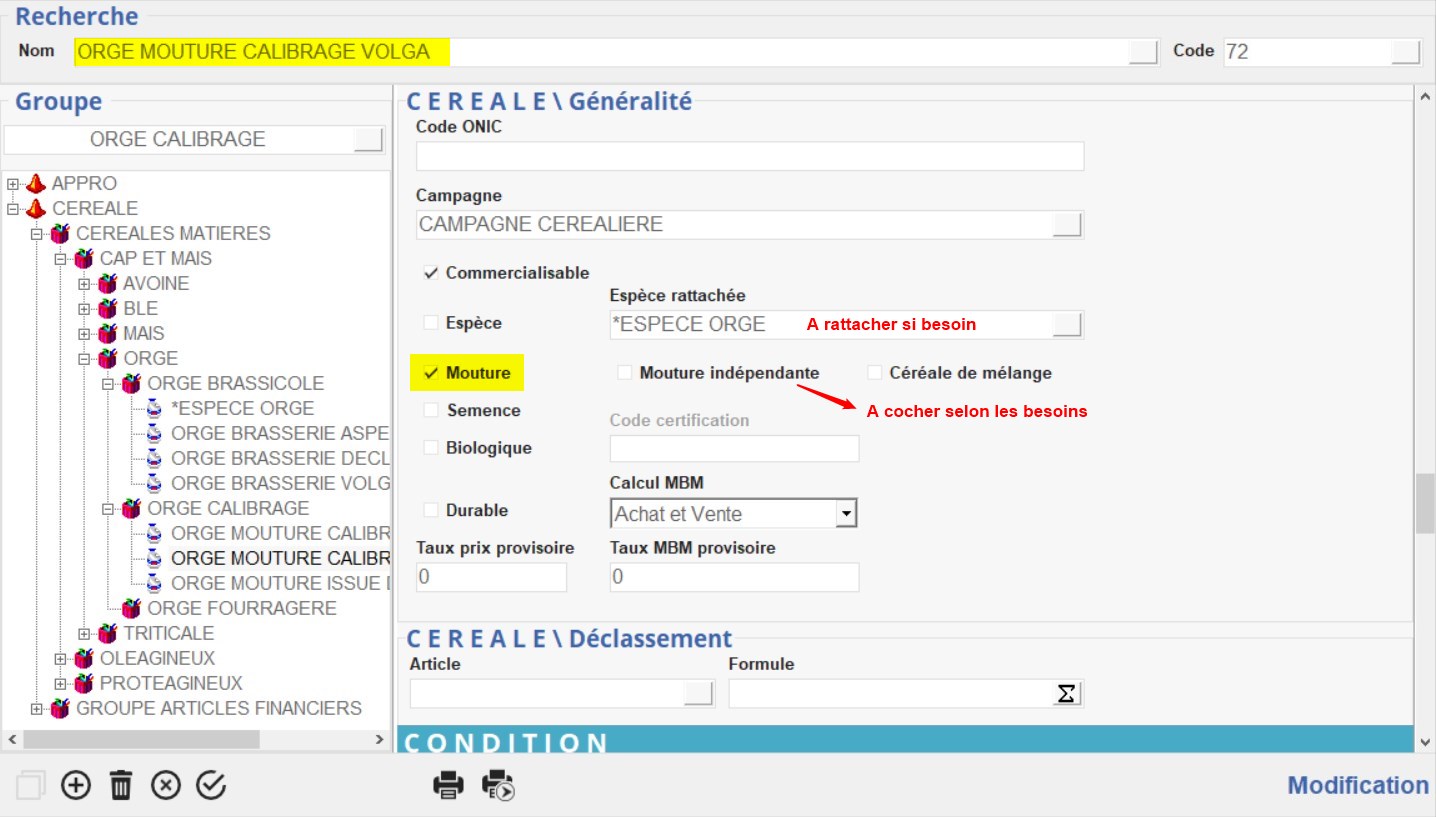This screenshot has height=817, width=1436.
Task: Enable the Biologique checkbox
Action: (431, 448)
